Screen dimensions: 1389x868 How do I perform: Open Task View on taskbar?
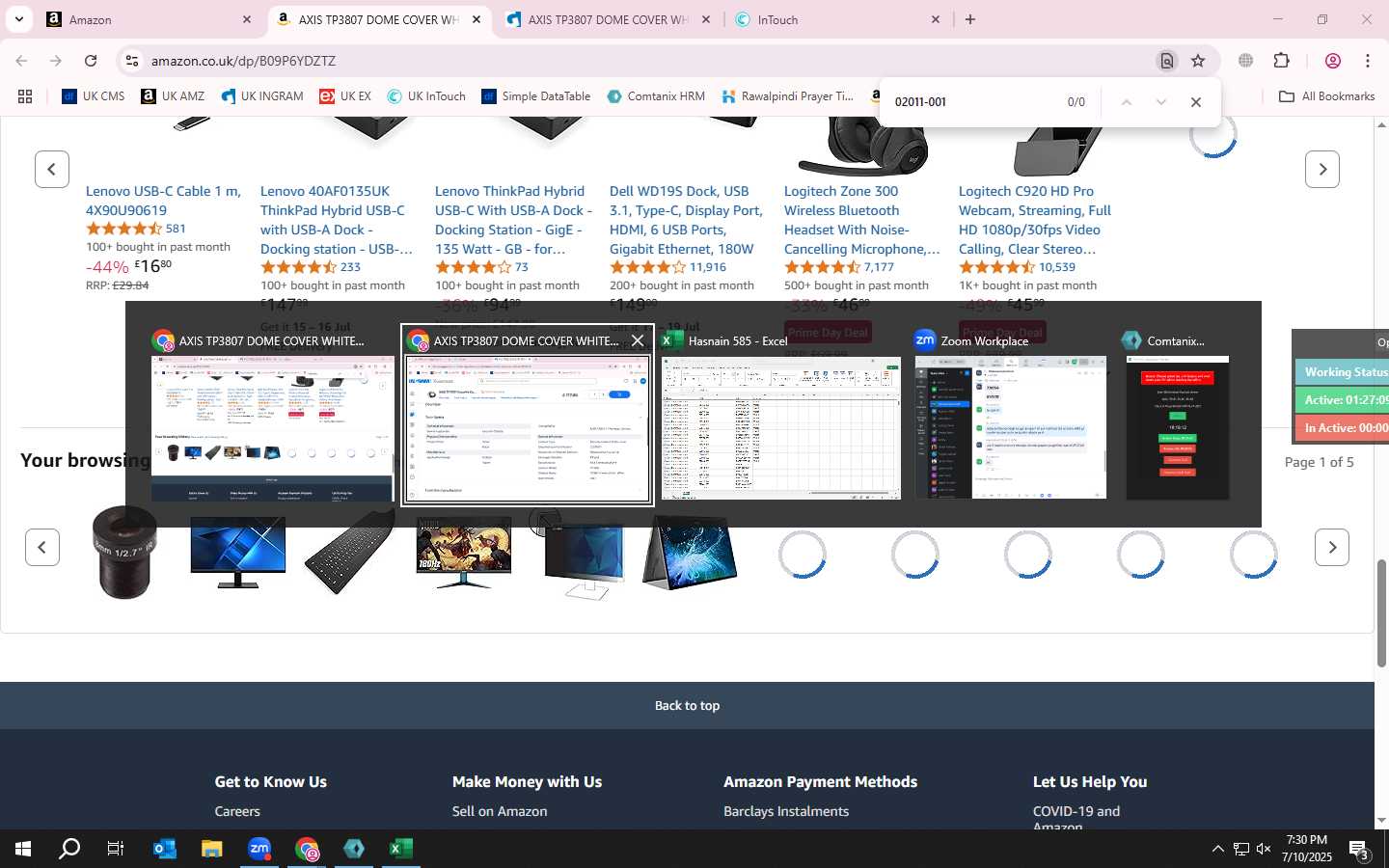tap(116, 849)
